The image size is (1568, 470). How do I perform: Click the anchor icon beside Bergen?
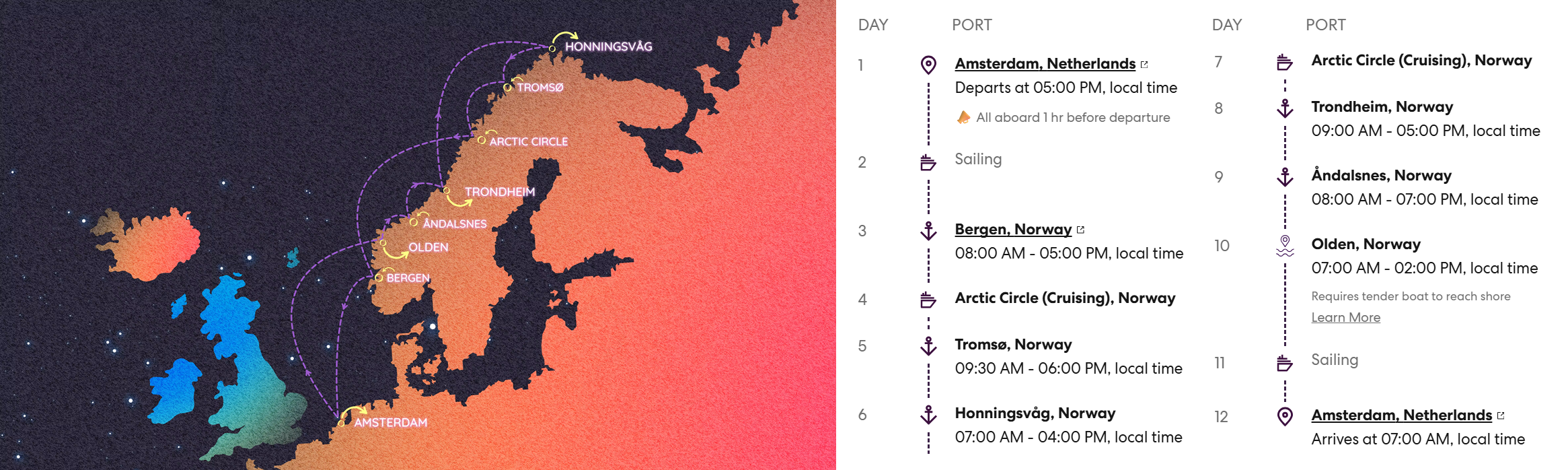928,231
